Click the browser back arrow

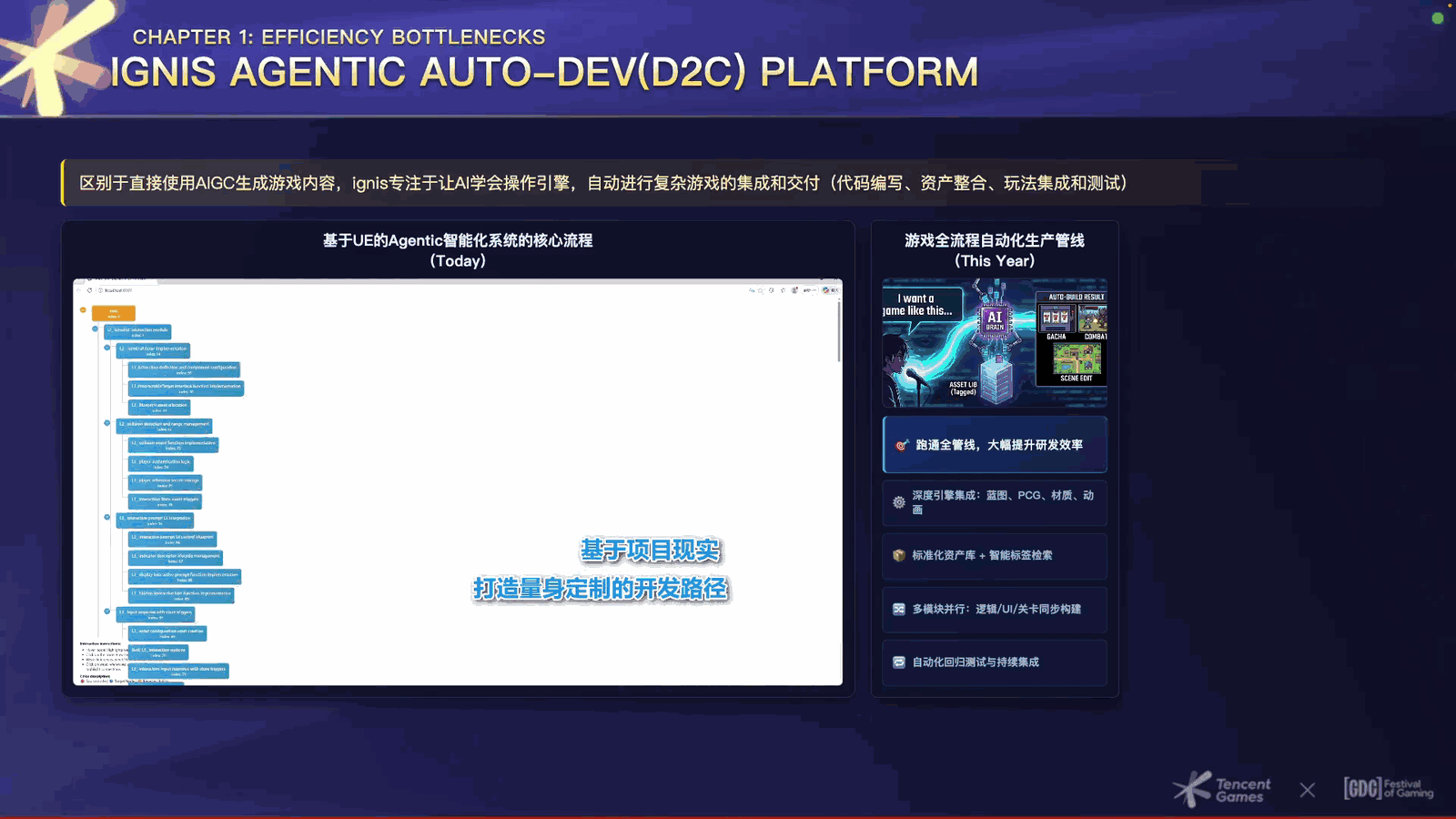78,290
